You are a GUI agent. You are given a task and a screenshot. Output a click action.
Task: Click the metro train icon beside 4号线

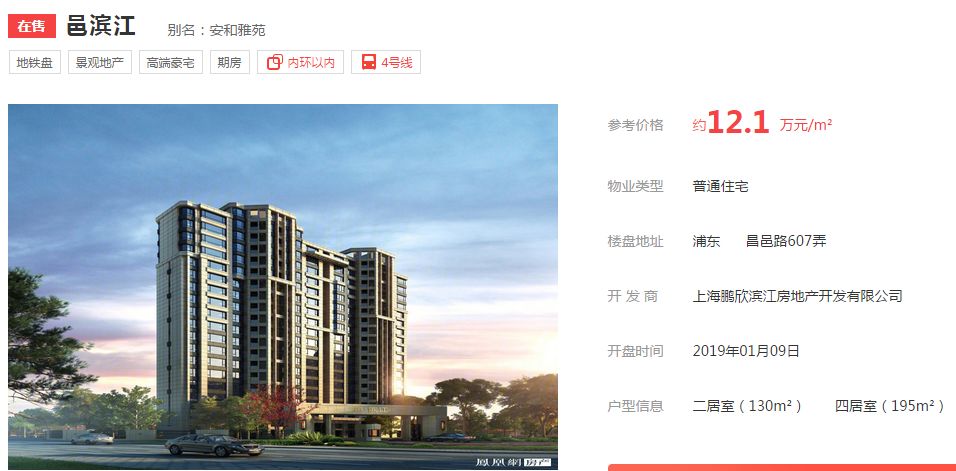tap(368, 62)
